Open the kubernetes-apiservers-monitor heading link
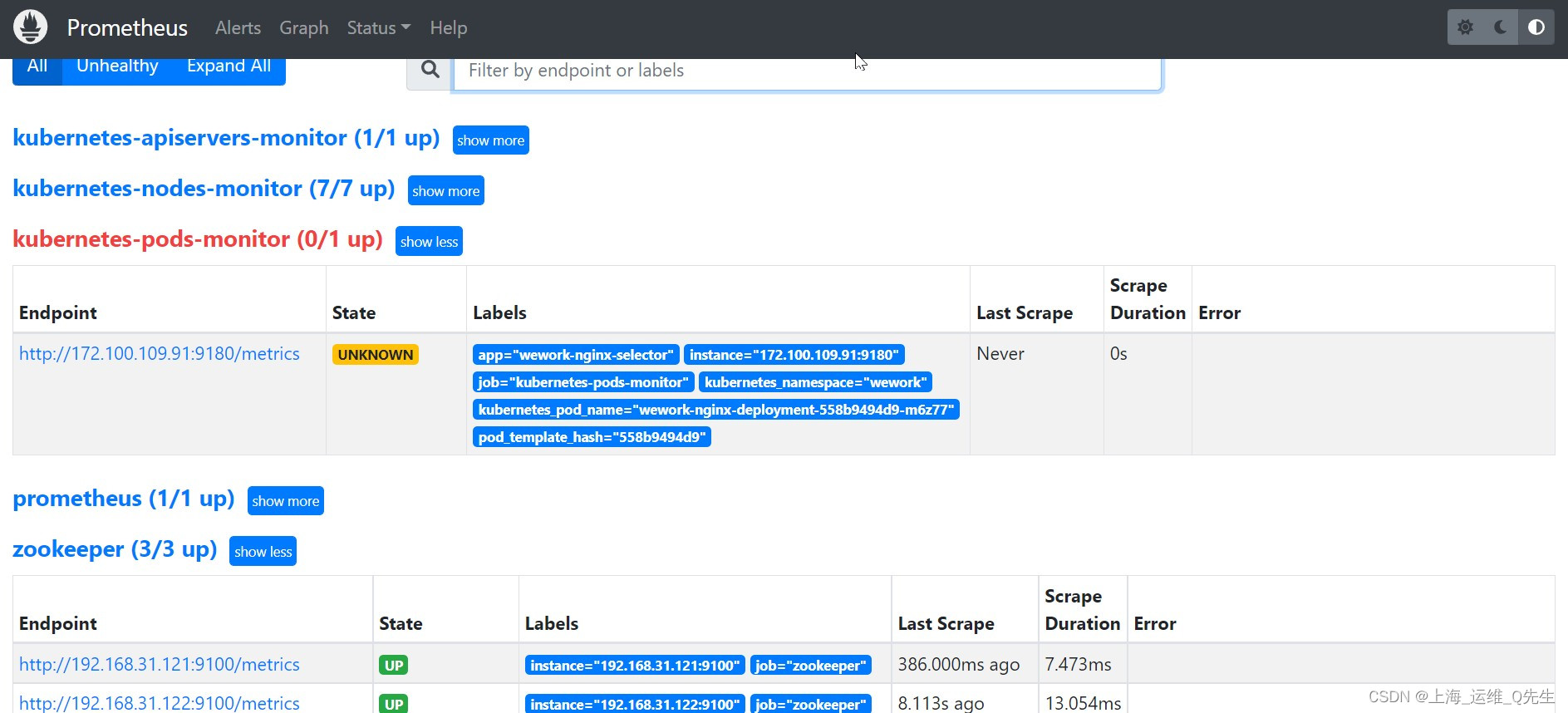The width and height of the screenshot is (1568, 713). tap(226, 137)
